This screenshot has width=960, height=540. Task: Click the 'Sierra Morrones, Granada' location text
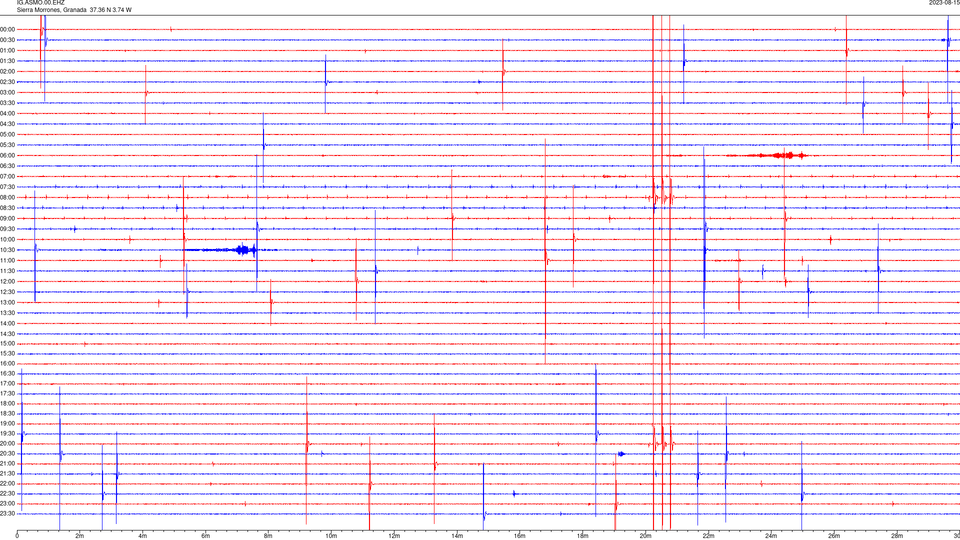[x=51, y=10]
